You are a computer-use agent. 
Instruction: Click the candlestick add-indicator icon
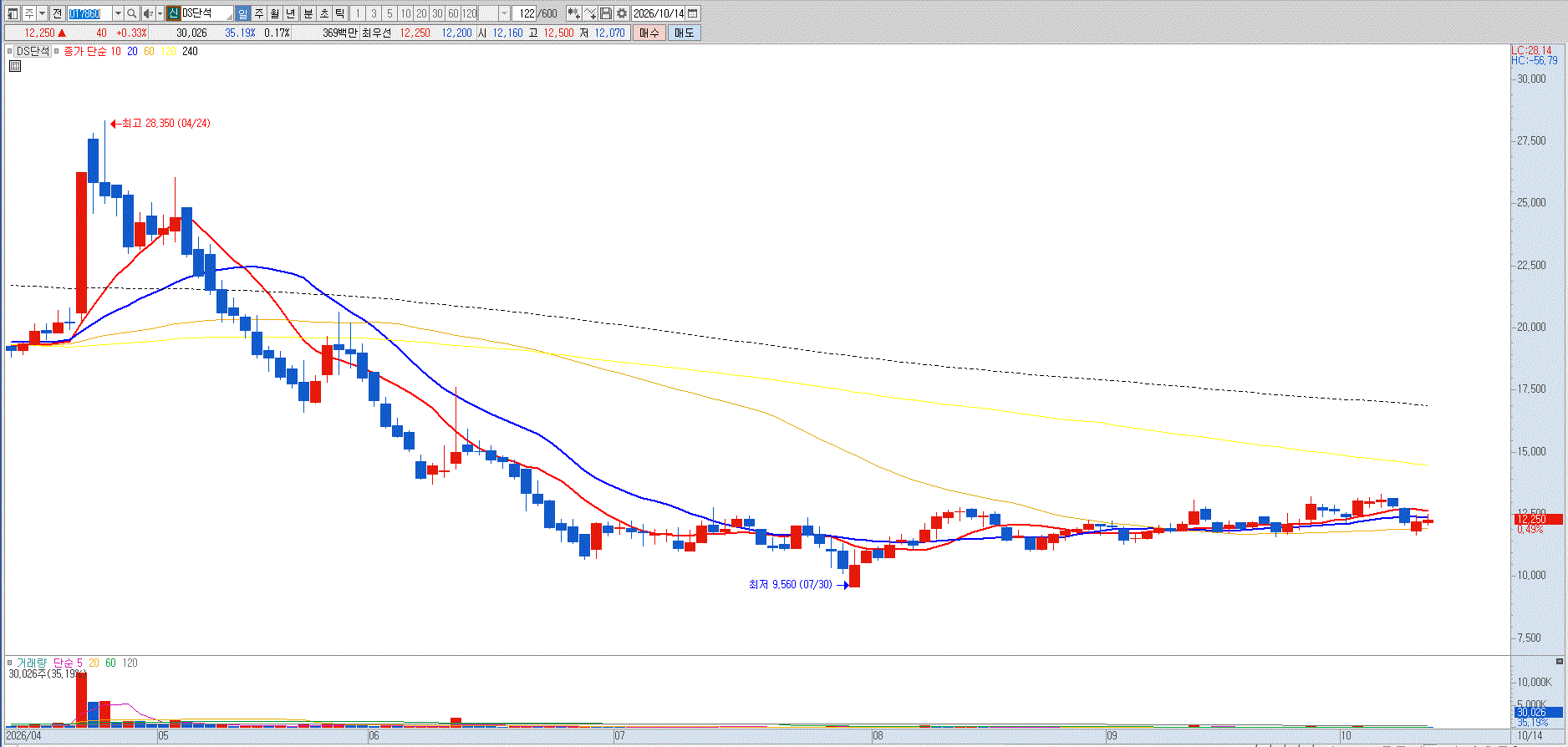[573, 13]
